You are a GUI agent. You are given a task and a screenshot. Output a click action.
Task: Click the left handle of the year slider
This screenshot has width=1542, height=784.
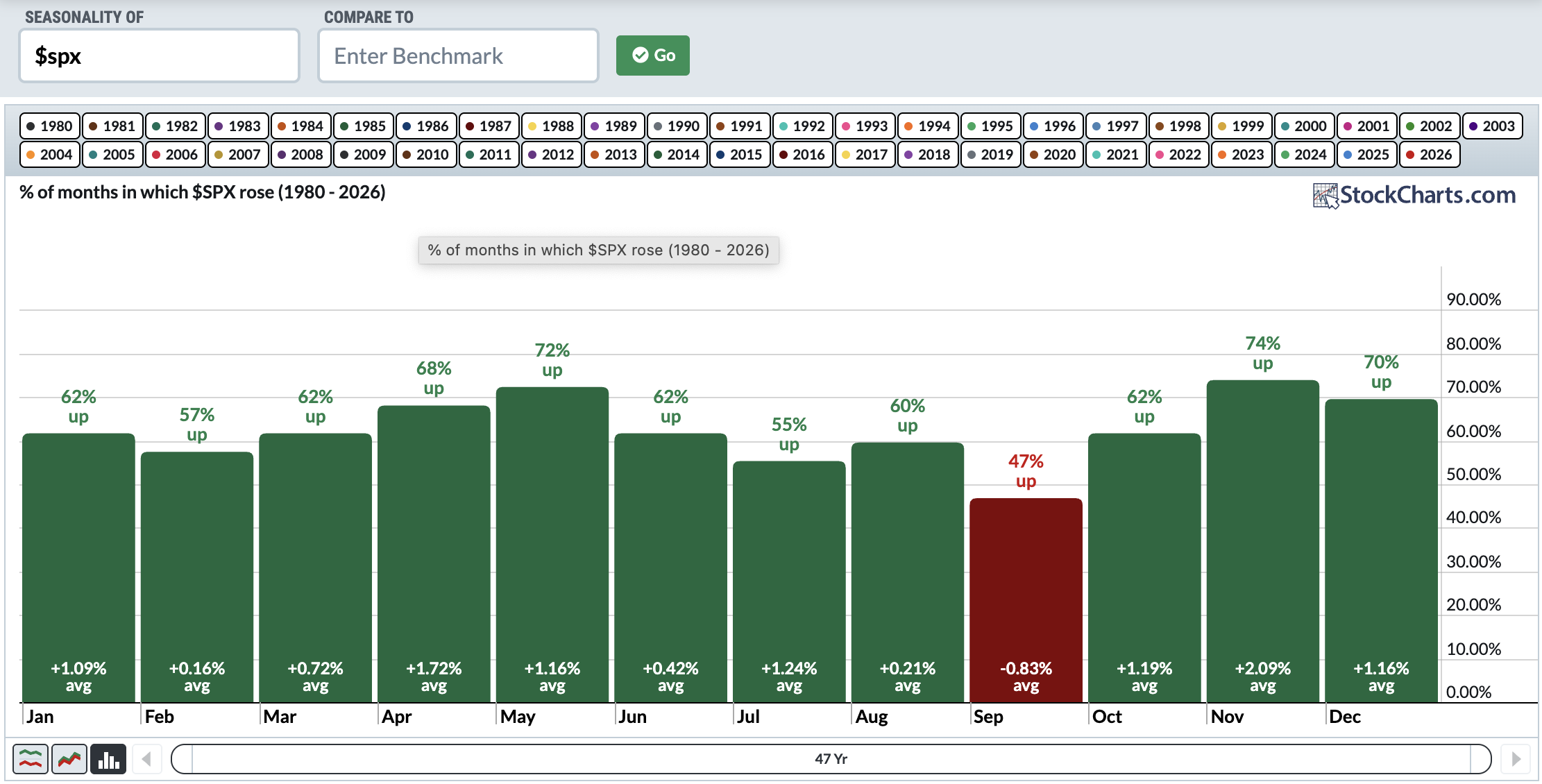pyautogui.click(x=182, y=759)
